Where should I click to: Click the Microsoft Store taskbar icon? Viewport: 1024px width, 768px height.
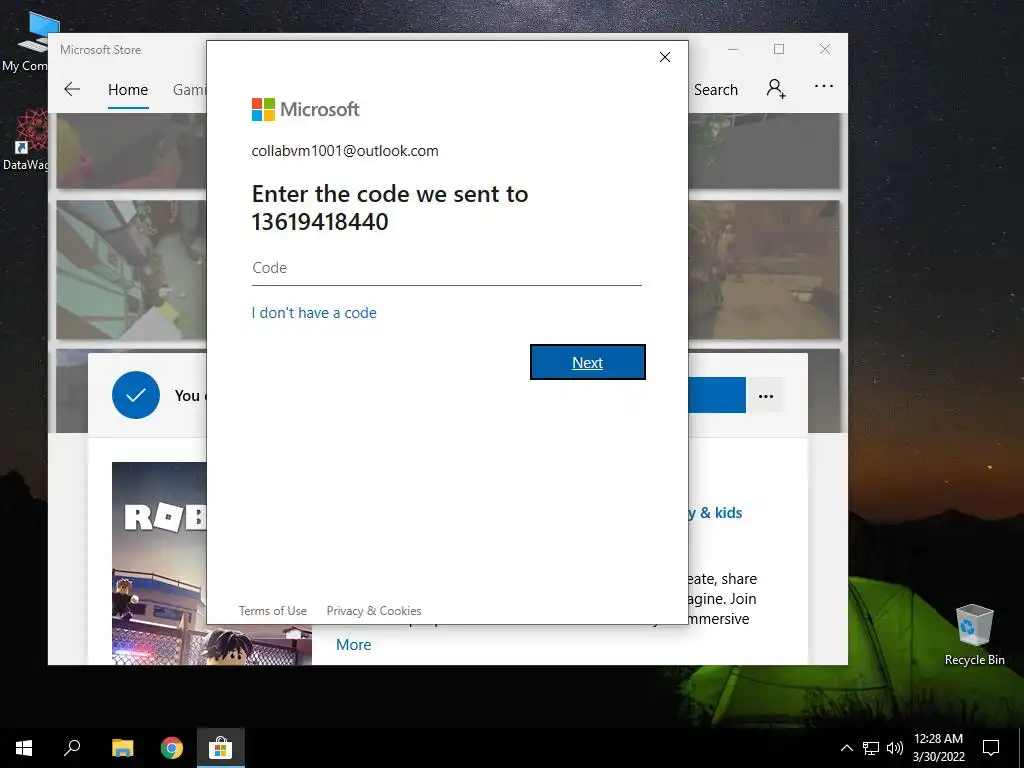(221, 748)
